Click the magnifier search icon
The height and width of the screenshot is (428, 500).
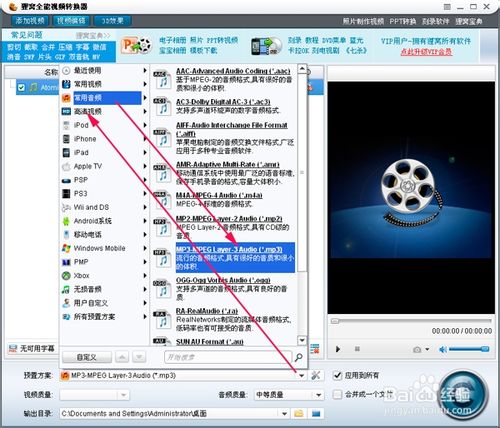pos(299,357)
